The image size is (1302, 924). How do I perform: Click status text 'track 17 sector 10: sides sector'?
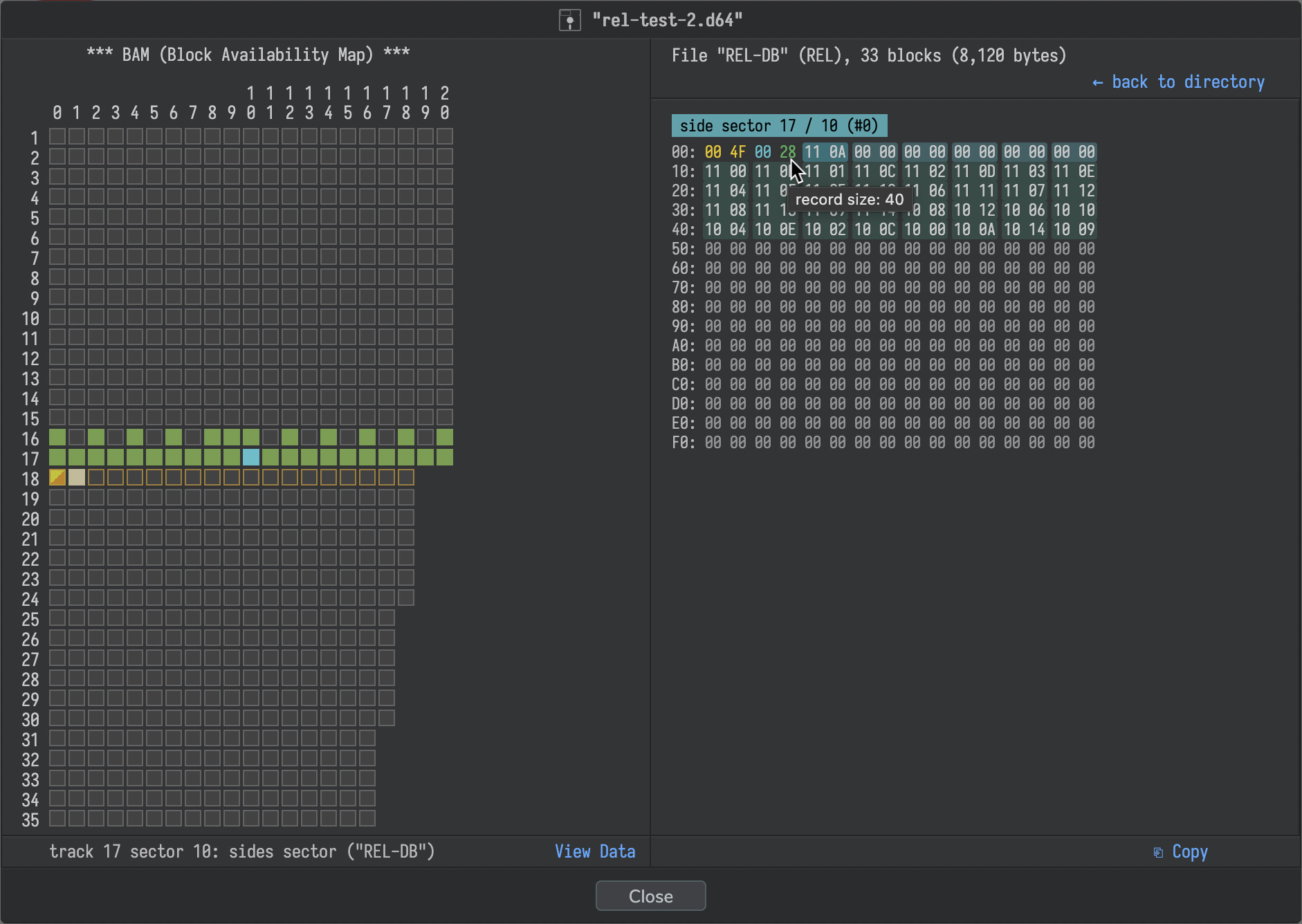pos(193,851)
